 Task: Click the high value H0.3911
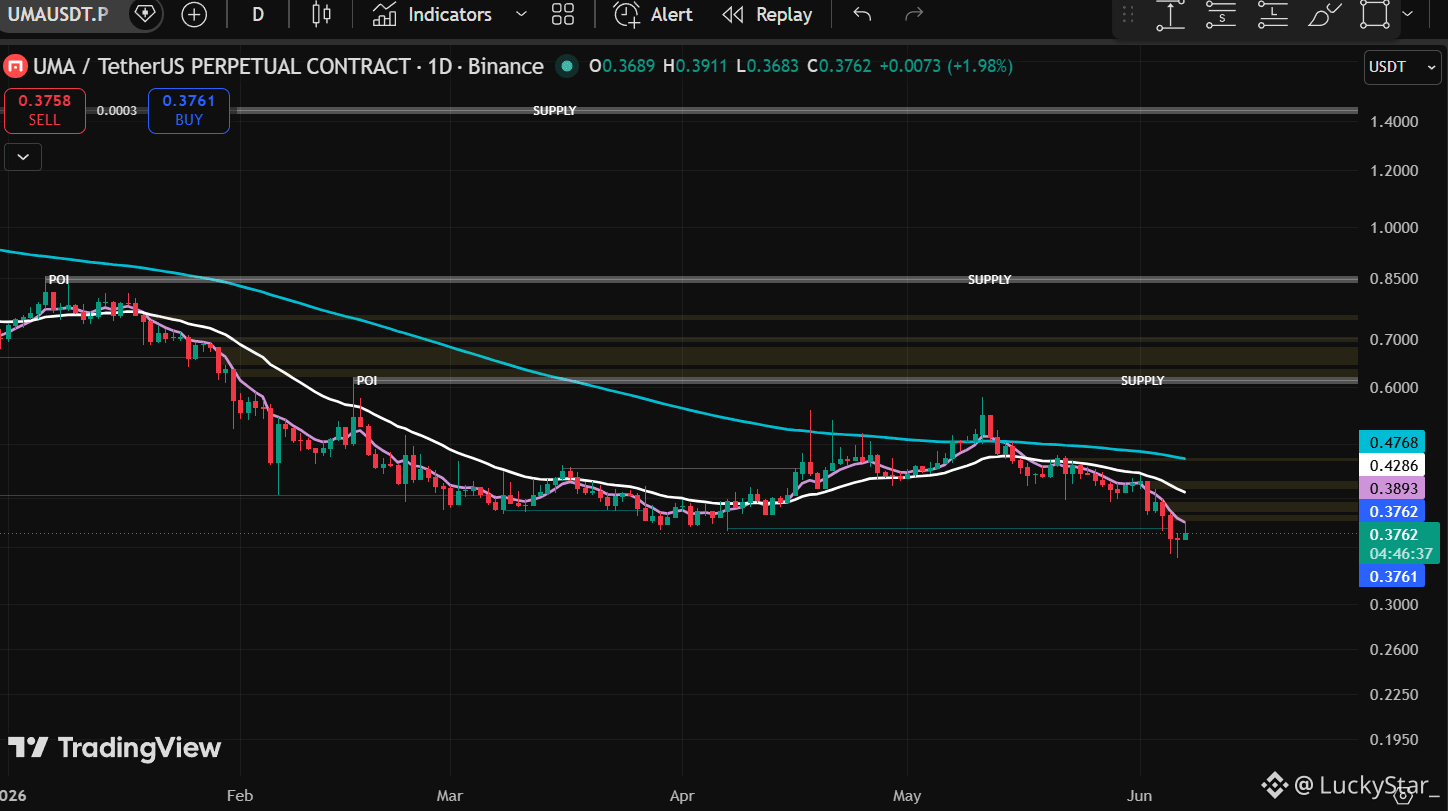point(695,67)
